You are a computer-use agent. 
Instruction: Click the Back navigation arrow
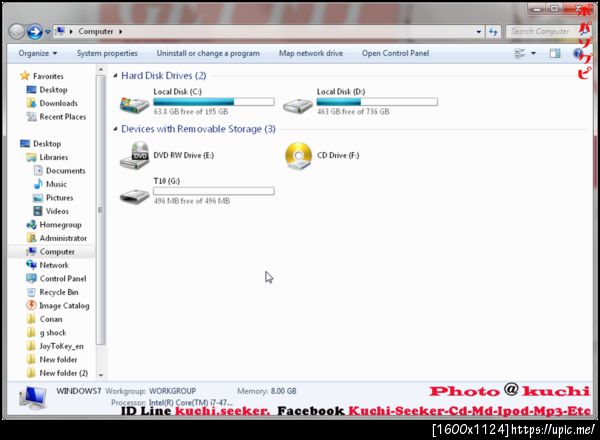17,32
